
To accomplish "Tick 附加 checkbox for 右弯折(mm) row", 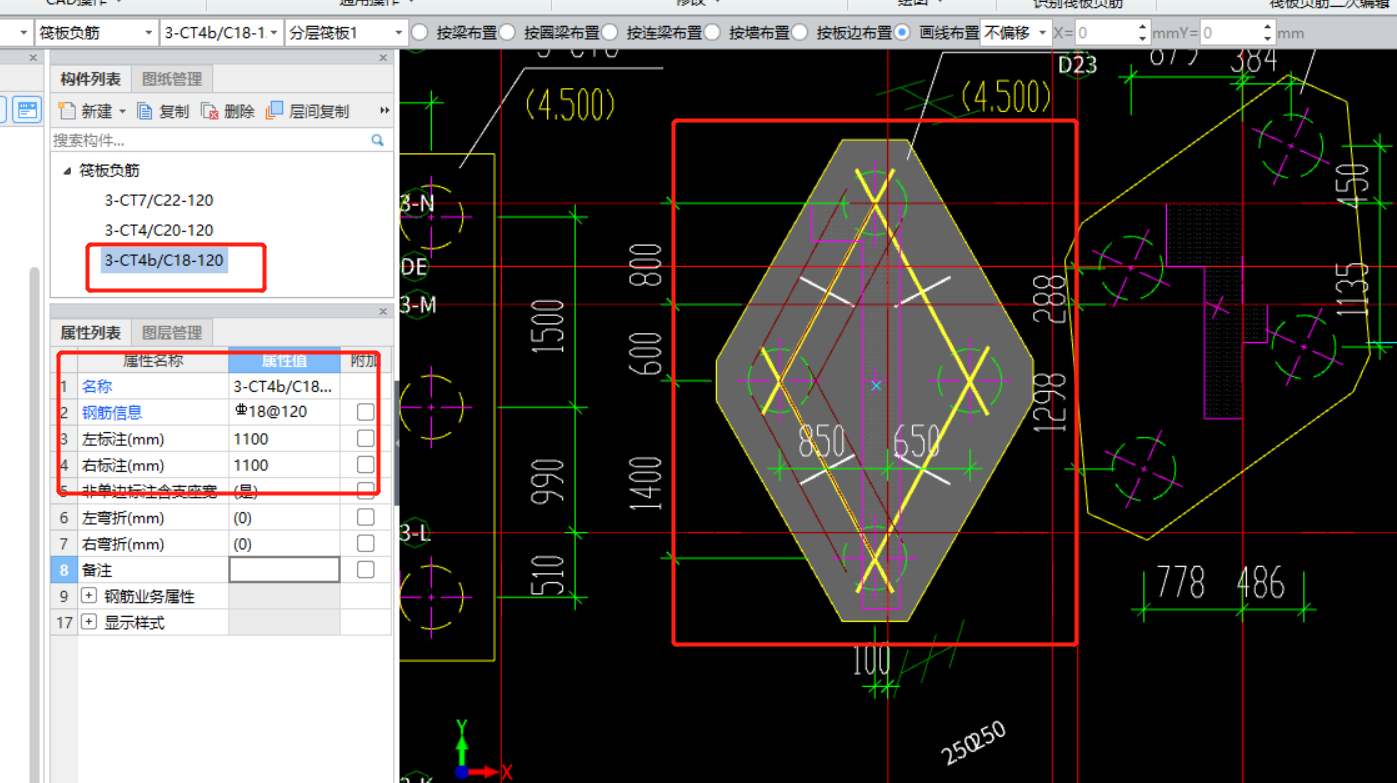I will pos(366,543).
